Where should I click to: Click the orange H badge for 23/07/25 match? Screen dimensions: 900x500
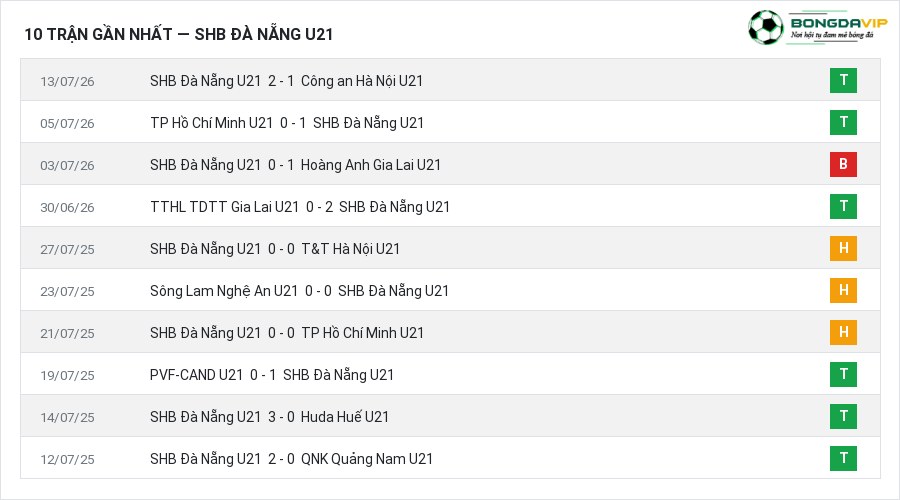click(843, 290)
